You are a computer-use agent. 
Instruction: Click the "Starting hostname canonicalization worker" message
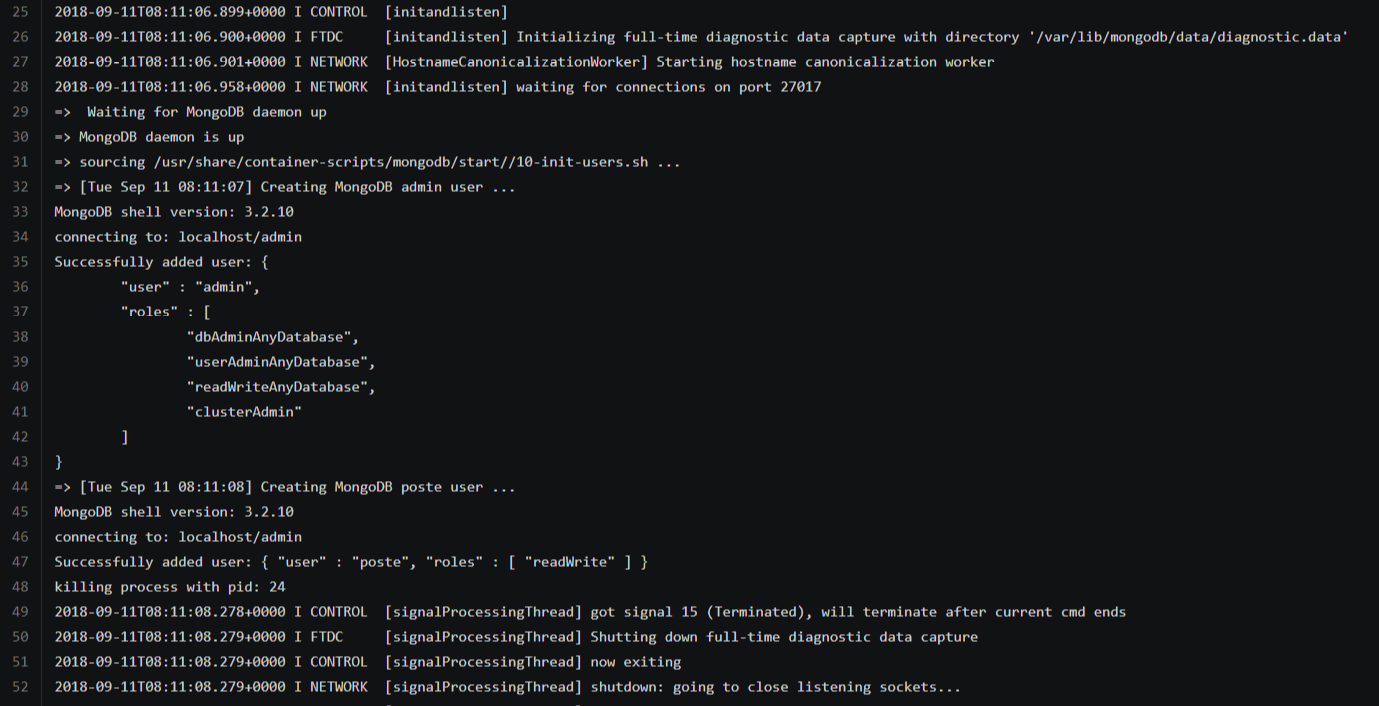click(825, 62)
